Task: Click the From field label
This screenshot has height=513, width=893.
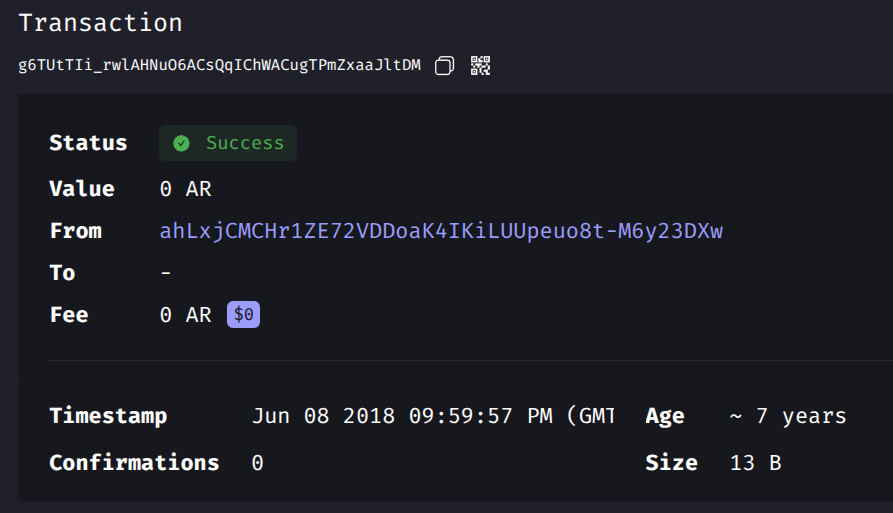Action: point(76,231)
